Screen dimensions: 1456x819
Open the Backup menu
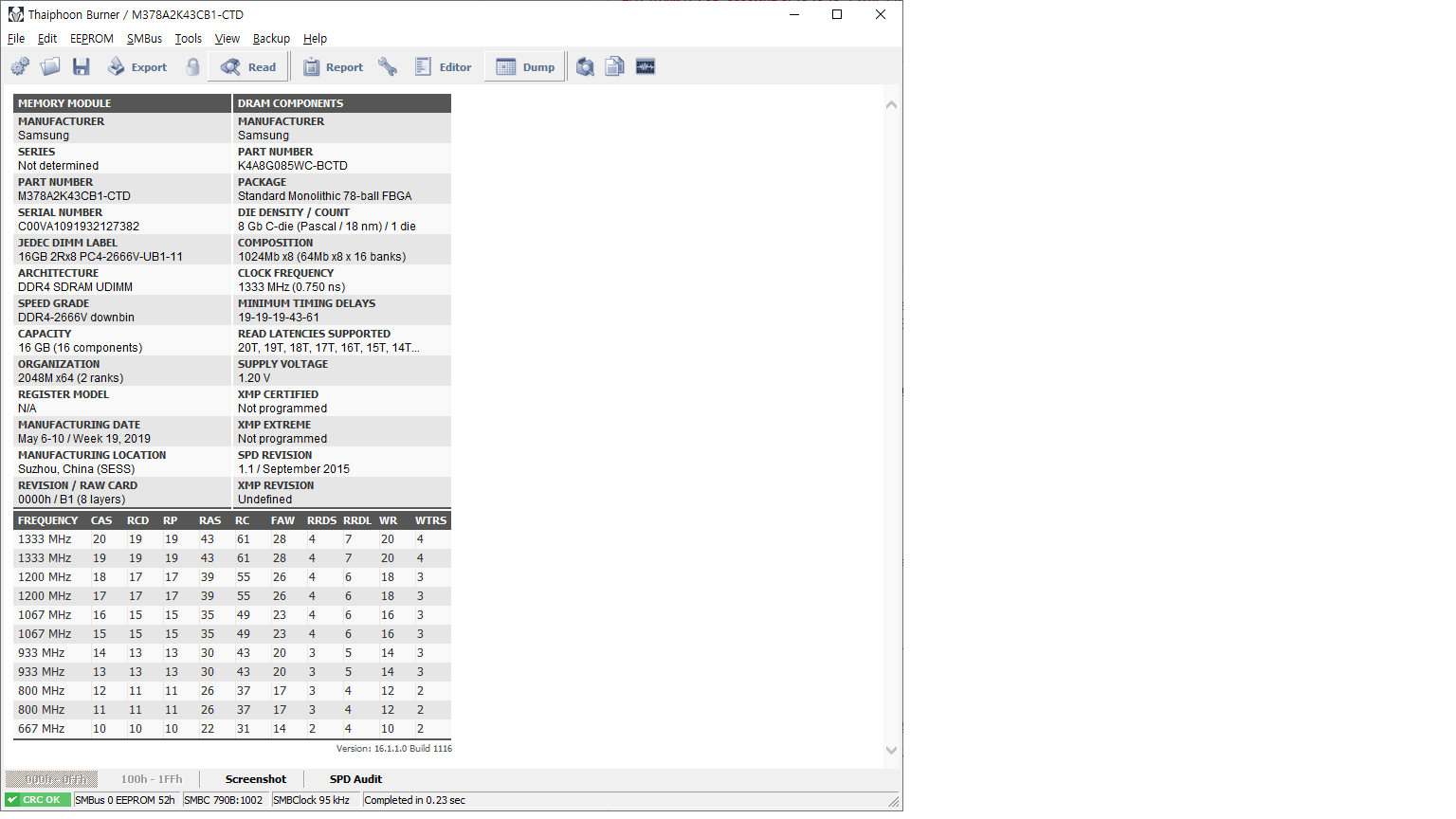coord(271,39)
